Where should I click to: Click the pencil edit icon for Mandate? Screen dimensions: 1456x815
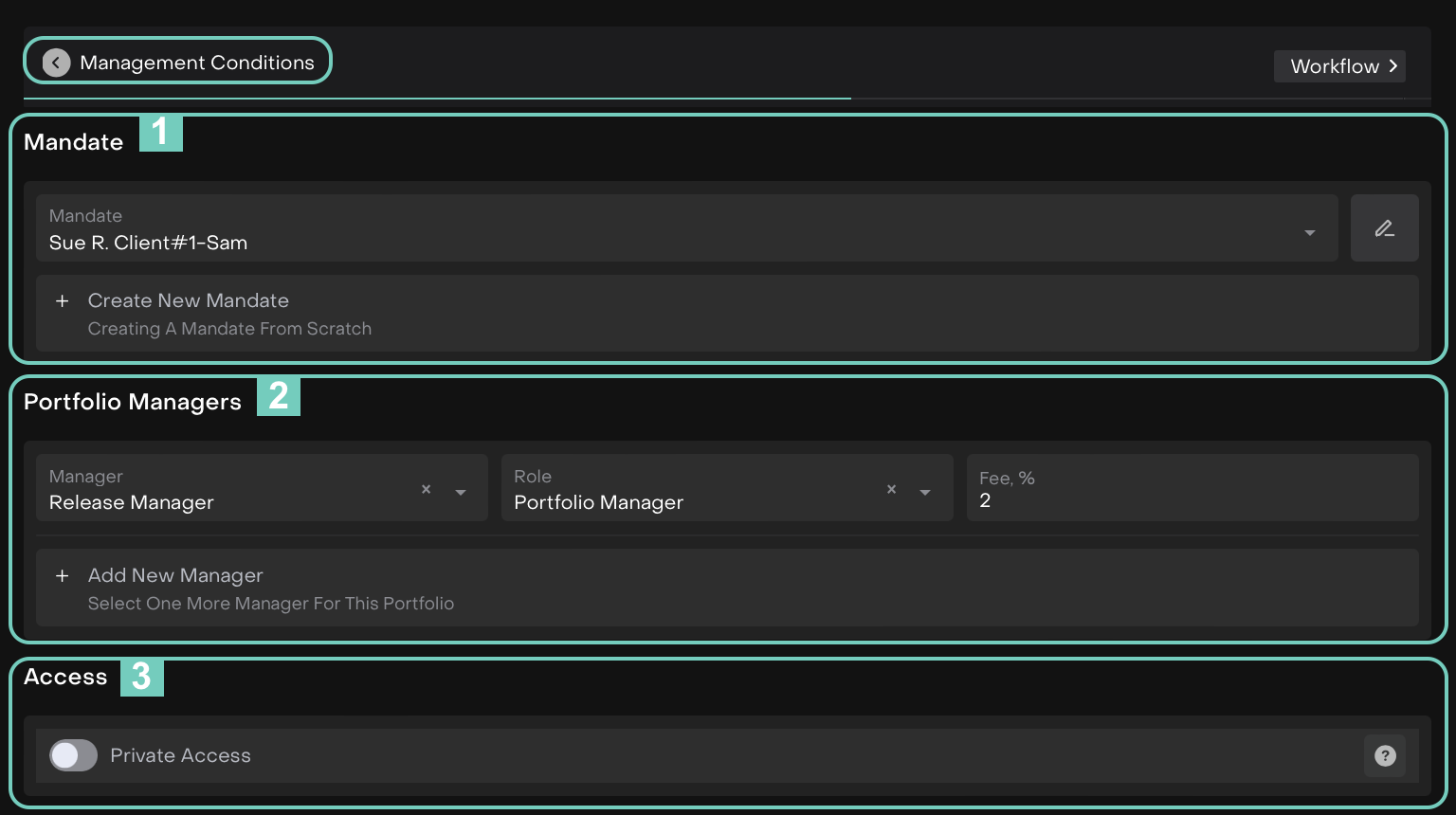[1384, 228]
